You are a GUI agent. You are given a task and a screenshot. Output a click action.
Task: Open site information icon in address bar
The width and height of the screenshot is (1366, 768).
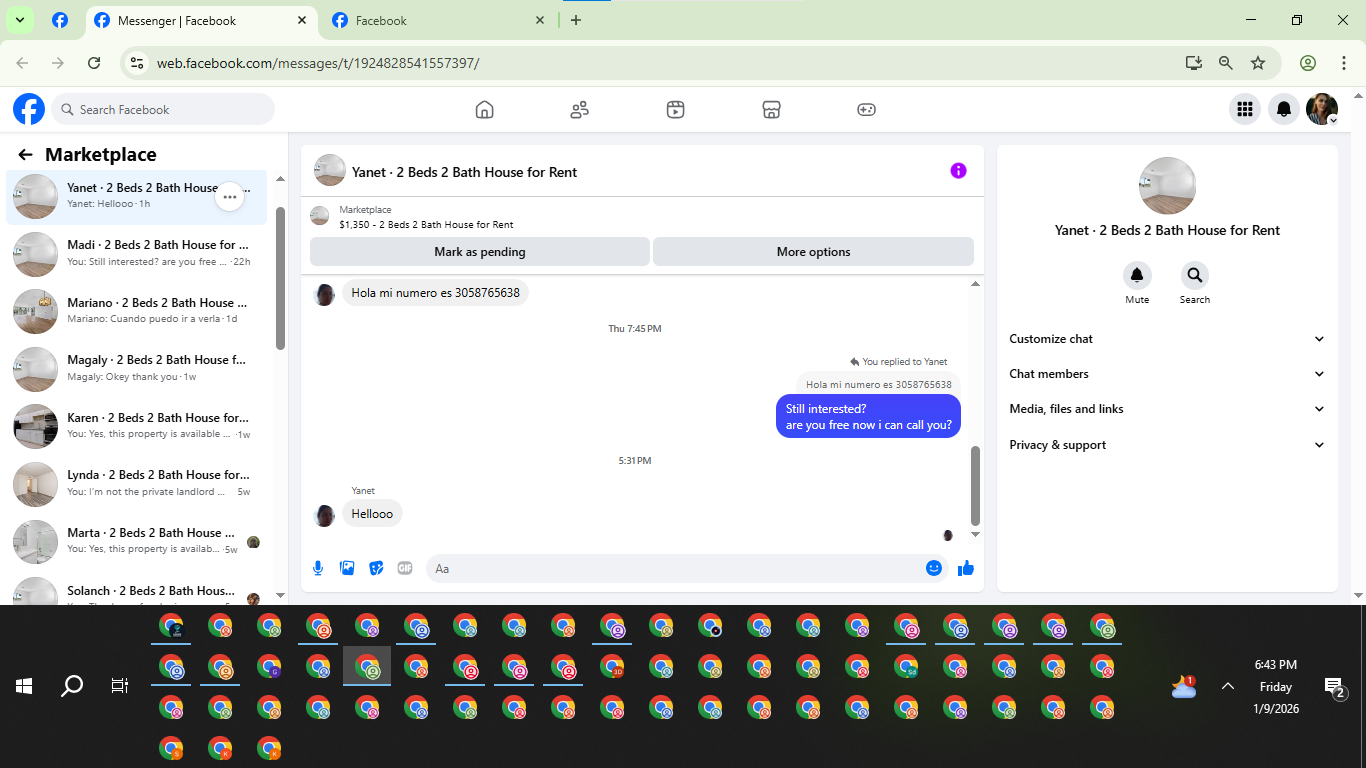(138, 63)
